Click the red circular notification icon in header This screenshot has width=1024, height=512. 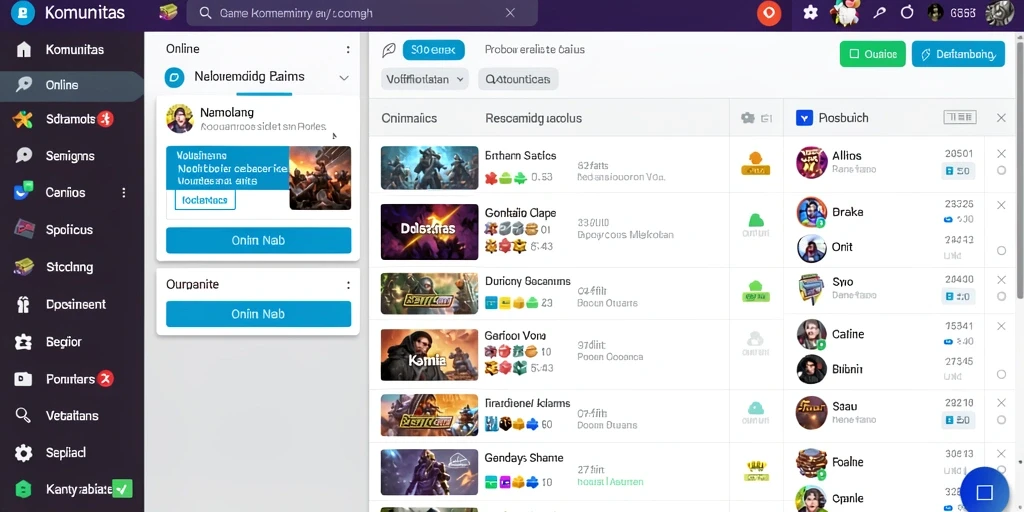pyautogui.click(x=769, y=13)
